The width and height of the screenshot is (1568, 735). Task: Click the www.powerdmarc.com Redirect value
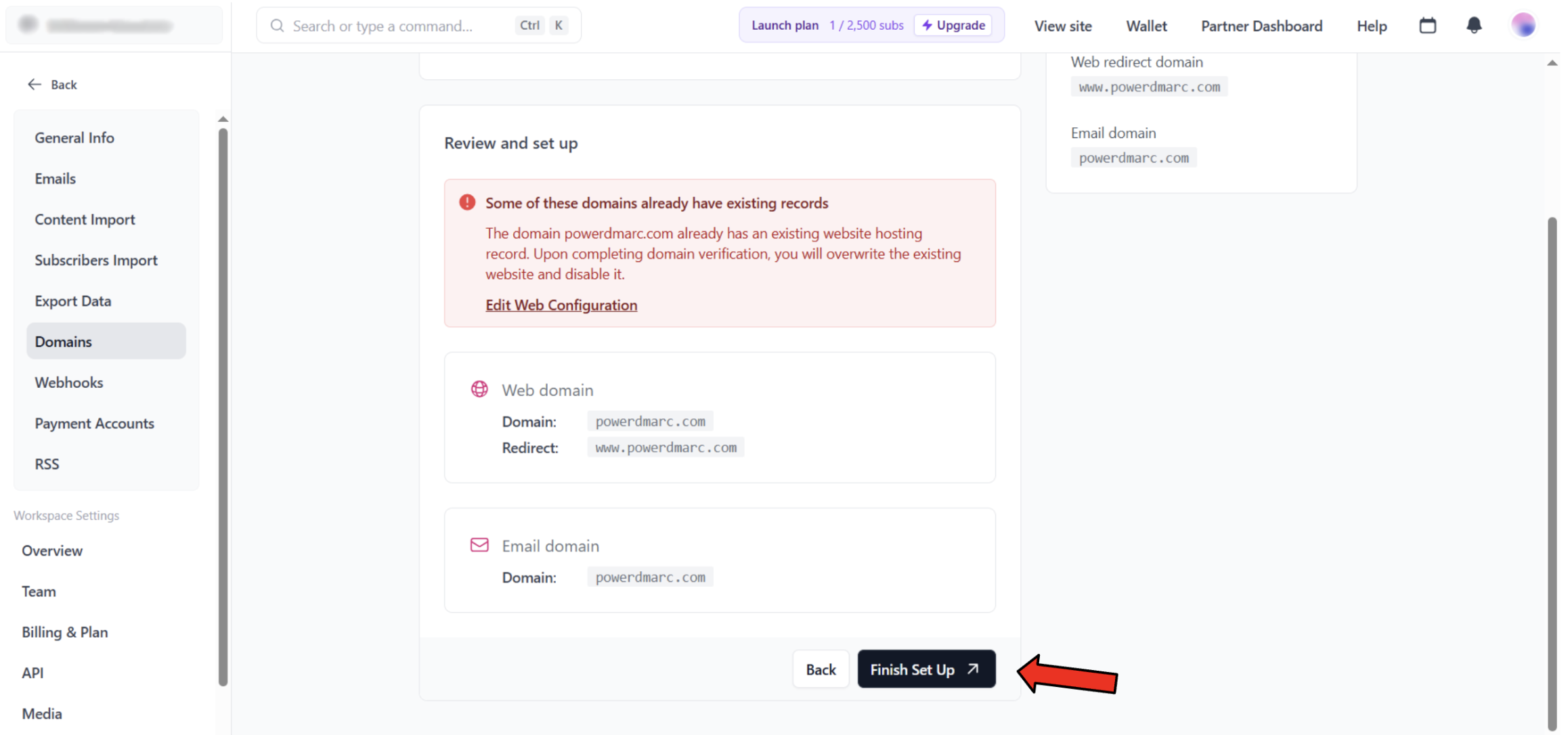pyautogui.click(x=666, y=447)
